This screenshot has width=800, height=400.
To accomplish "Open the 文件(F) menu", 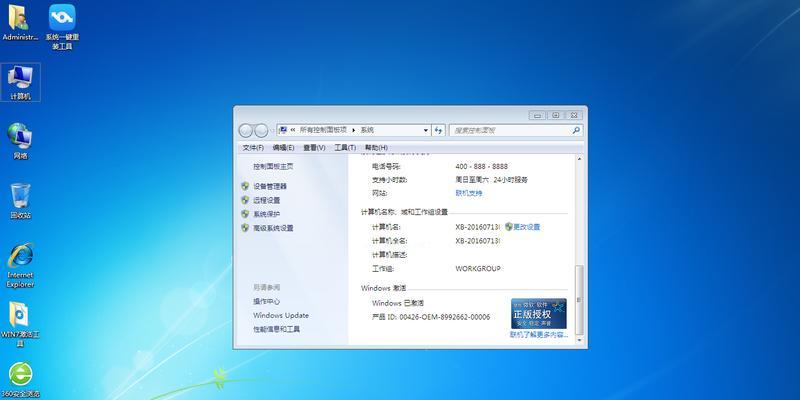I will click(253, 148).
